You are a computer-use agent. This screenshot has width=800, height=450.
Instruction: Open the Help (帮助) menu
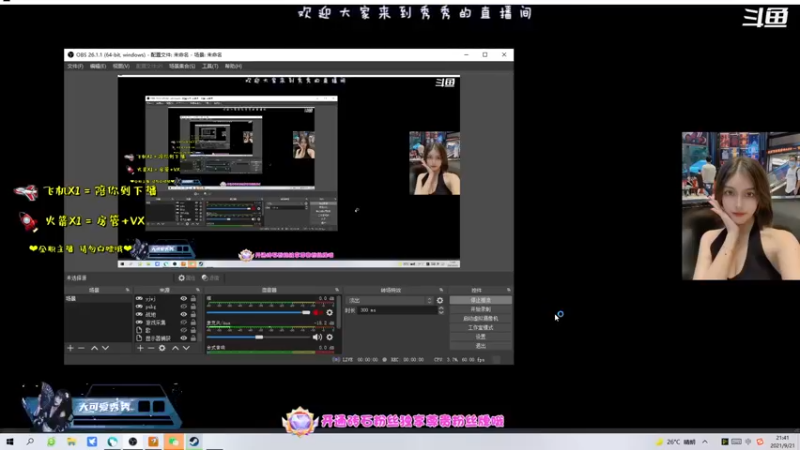[x=233, y=66]
